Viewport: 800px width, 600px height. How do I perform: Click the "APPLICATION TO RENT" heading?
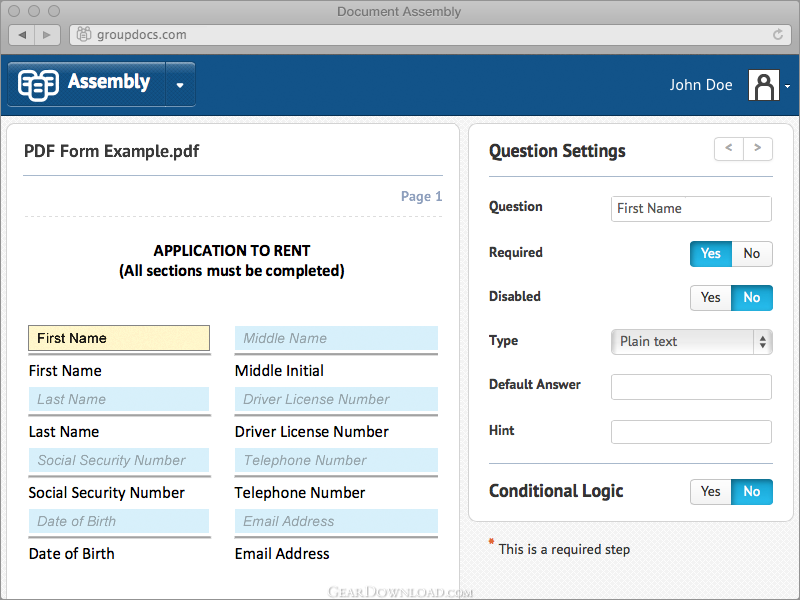232,251
